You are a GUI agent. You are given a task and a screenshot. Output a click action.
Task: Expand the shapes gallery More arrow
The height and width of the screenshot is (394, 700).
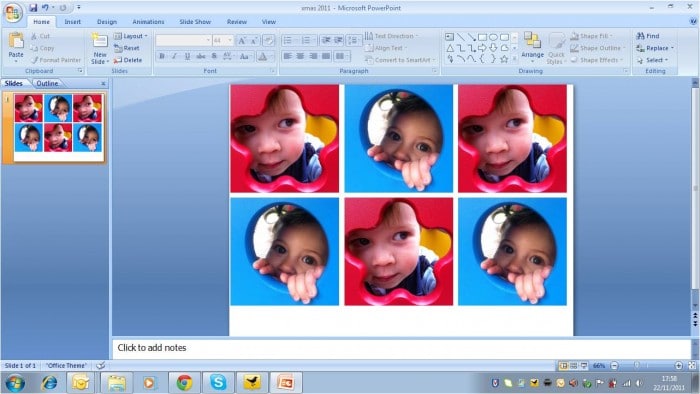[514, 59]
